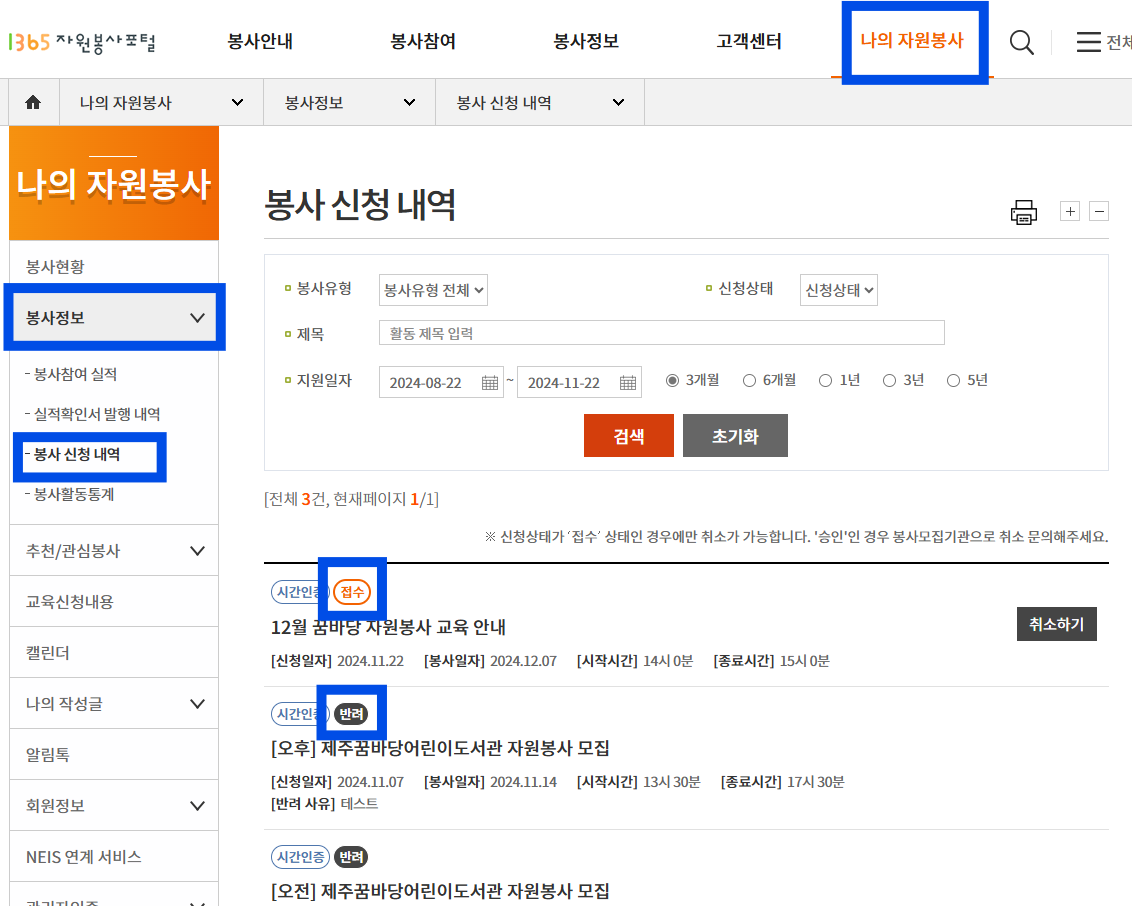This screenshot has height=906, width=1132.
Task: Select the 3개월 period radio button
Action: point(672,380)
